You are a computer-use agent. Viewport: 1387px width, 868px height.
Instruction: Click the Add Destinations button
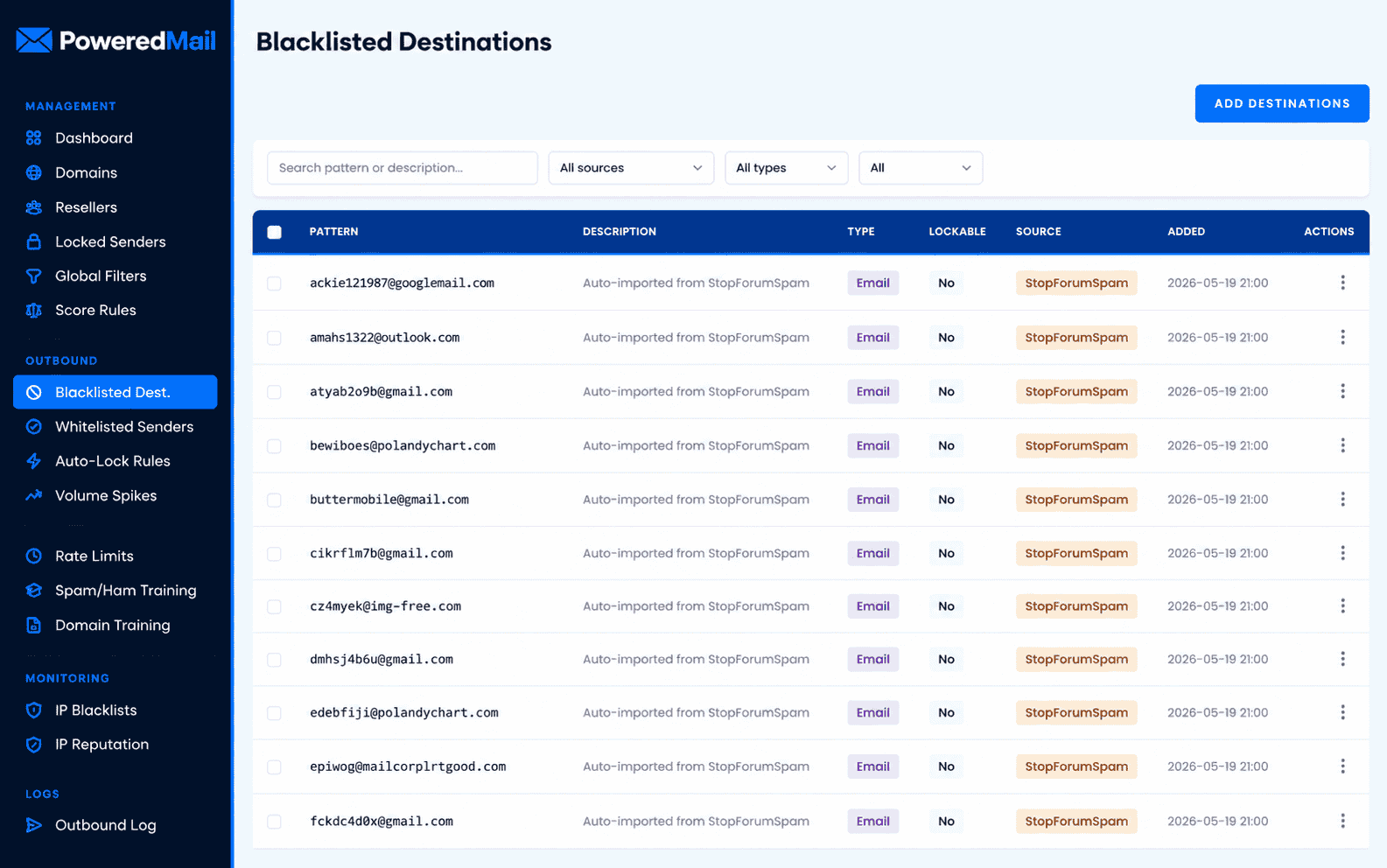point(1282,103)
